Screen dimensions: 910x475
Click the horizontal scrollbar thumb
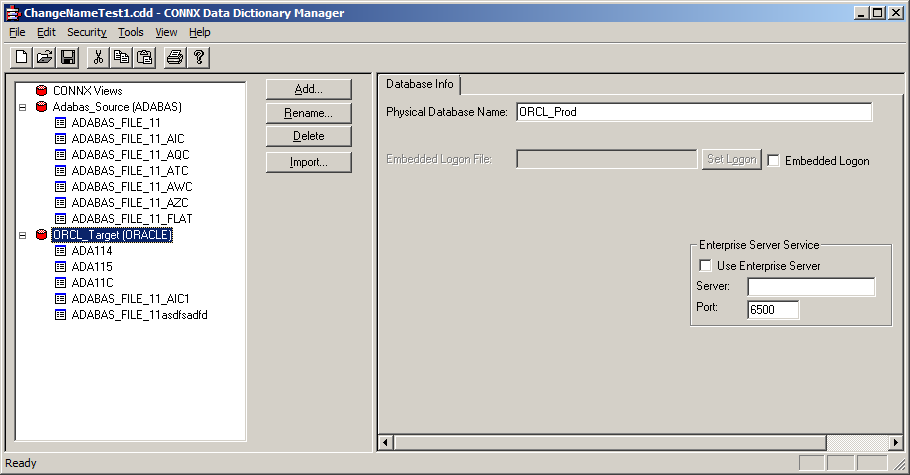click(610, 442)
